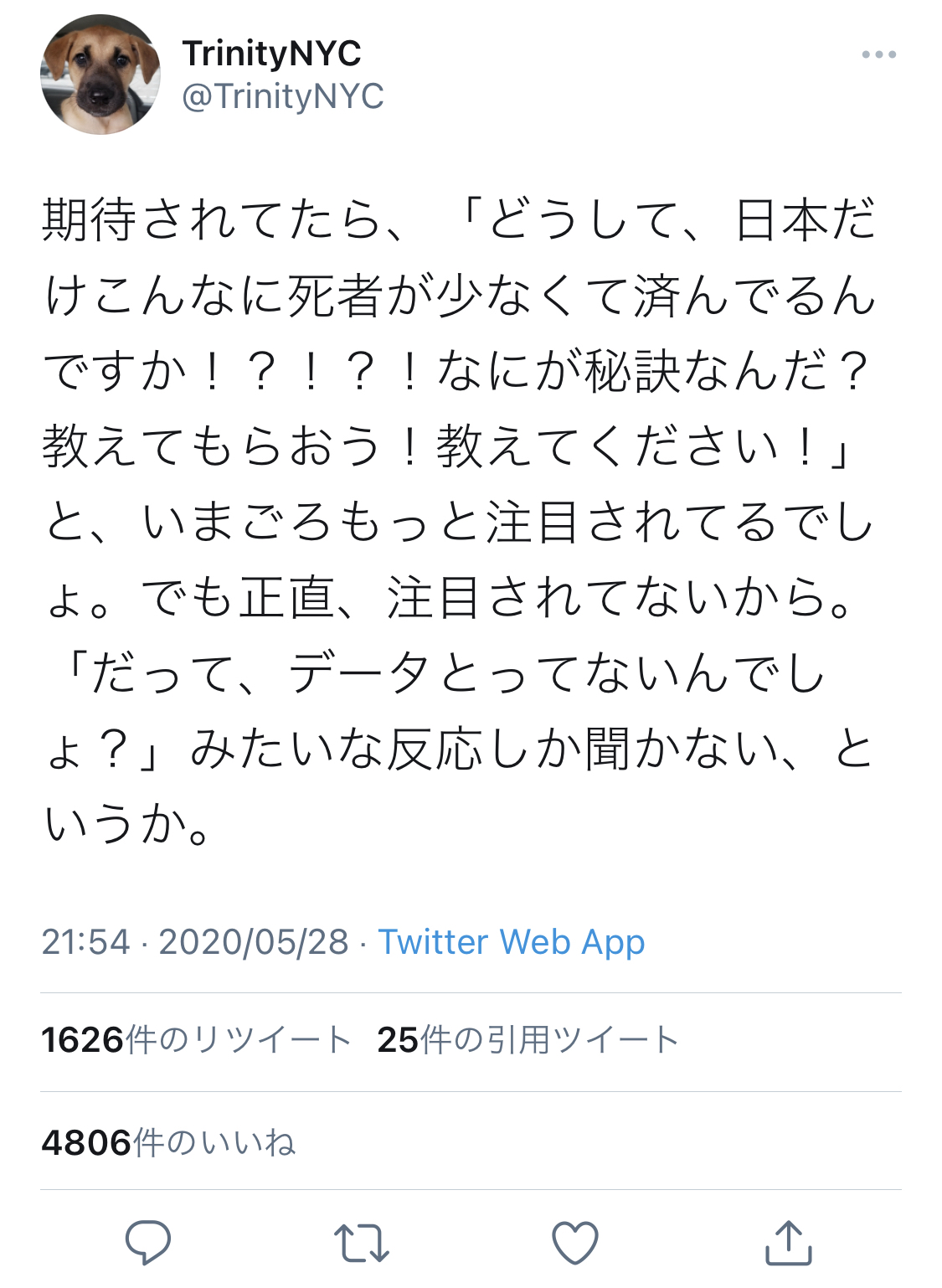Tap the @TrinityNYC handle
The width and height of the screenshot is (942, 1288).
coord(283,96)
